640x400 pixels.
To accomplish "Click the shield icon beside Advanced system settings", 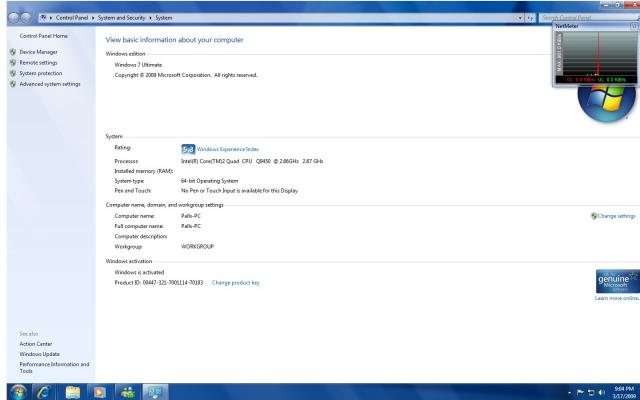I will [x=13, y=84].
